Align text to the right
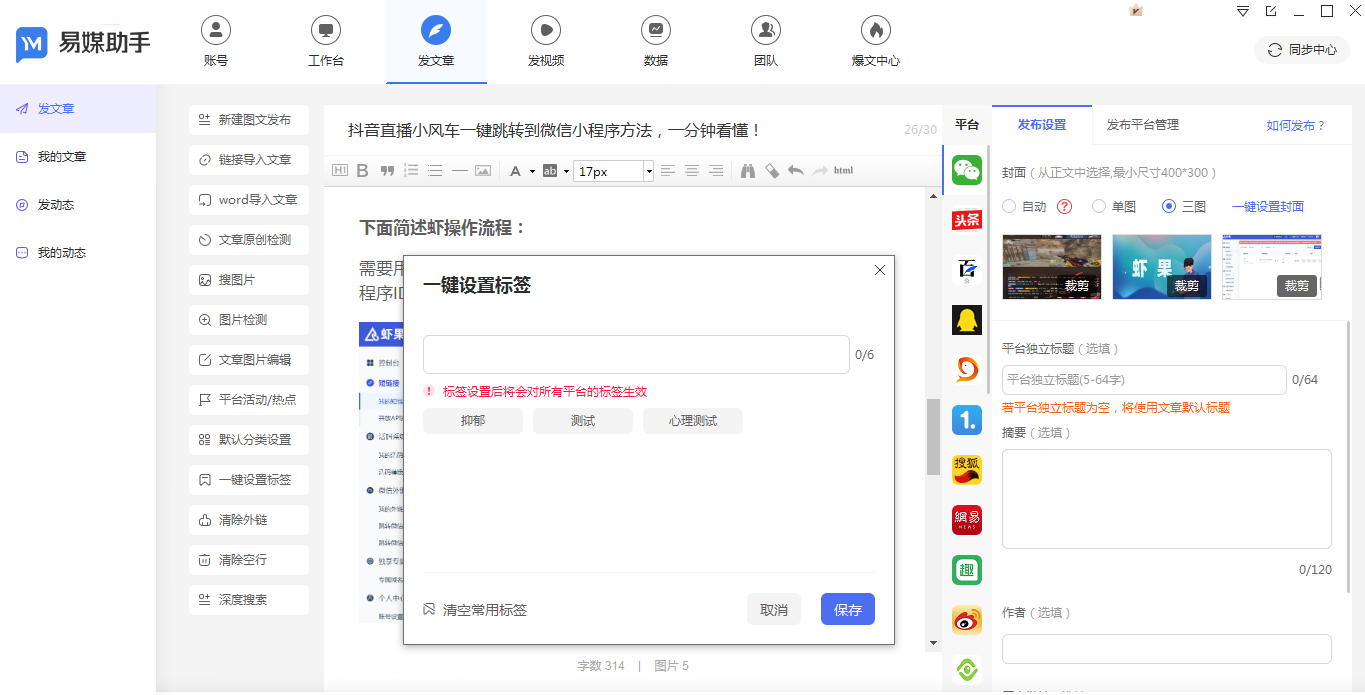Screen dimensions: 1365x695 click(x=716, y=171)
